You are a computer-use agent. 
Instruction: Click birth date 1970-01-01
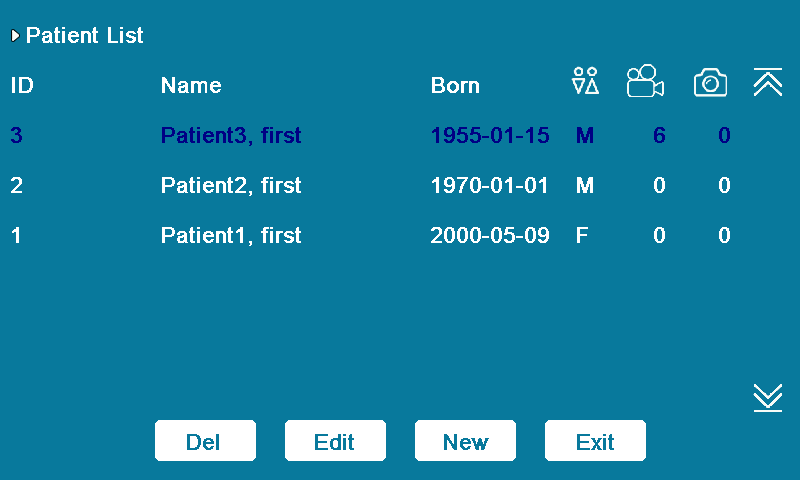490,185
